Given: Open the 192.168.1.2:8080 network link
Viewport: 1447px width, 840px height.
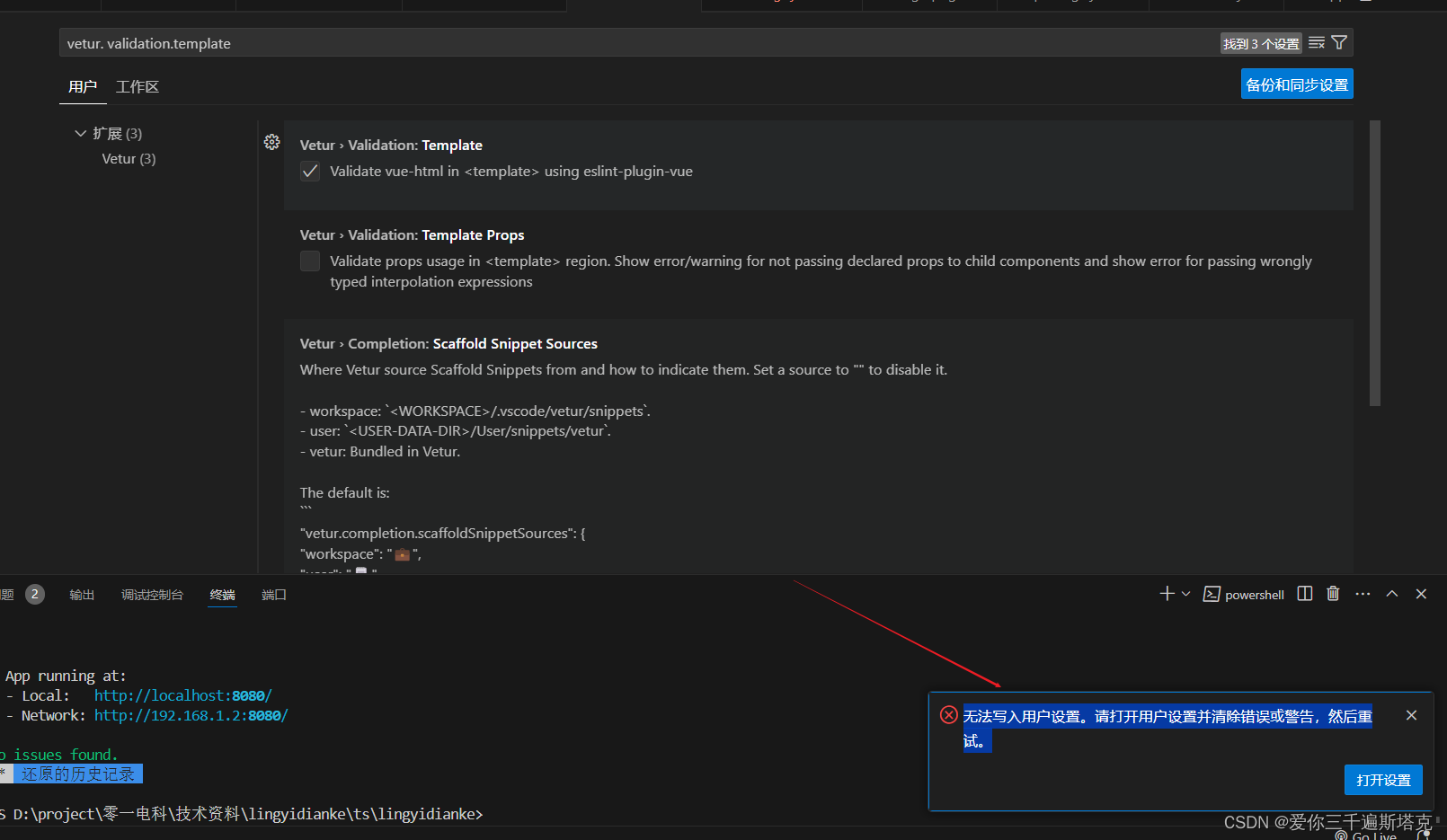Looking at the screenshot, I should (191, 715).
